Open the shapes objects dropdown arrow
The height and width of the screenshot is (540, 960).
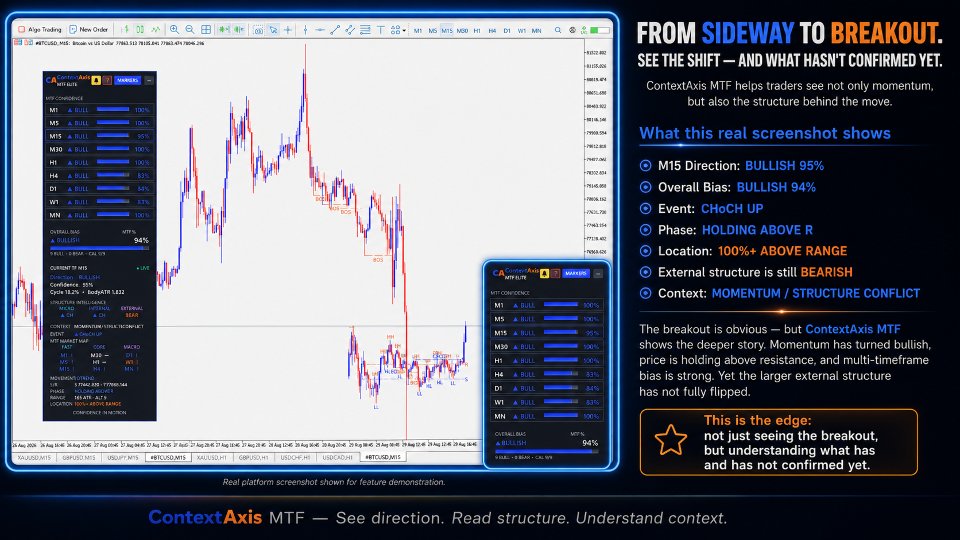tap(404, 30)
